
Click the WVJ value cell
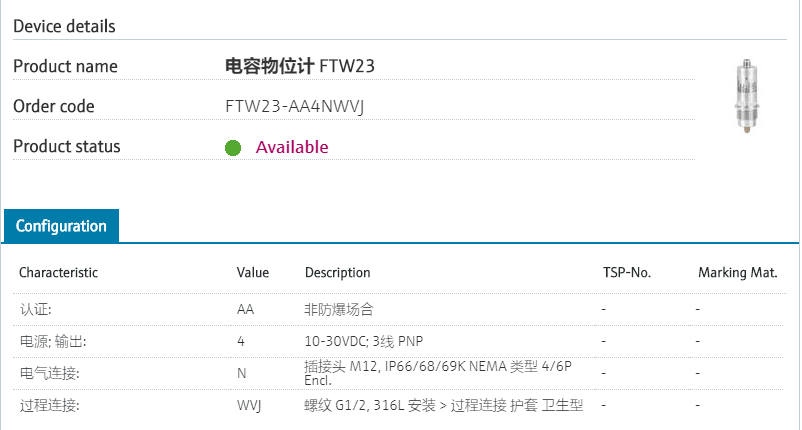coord(249,405)
